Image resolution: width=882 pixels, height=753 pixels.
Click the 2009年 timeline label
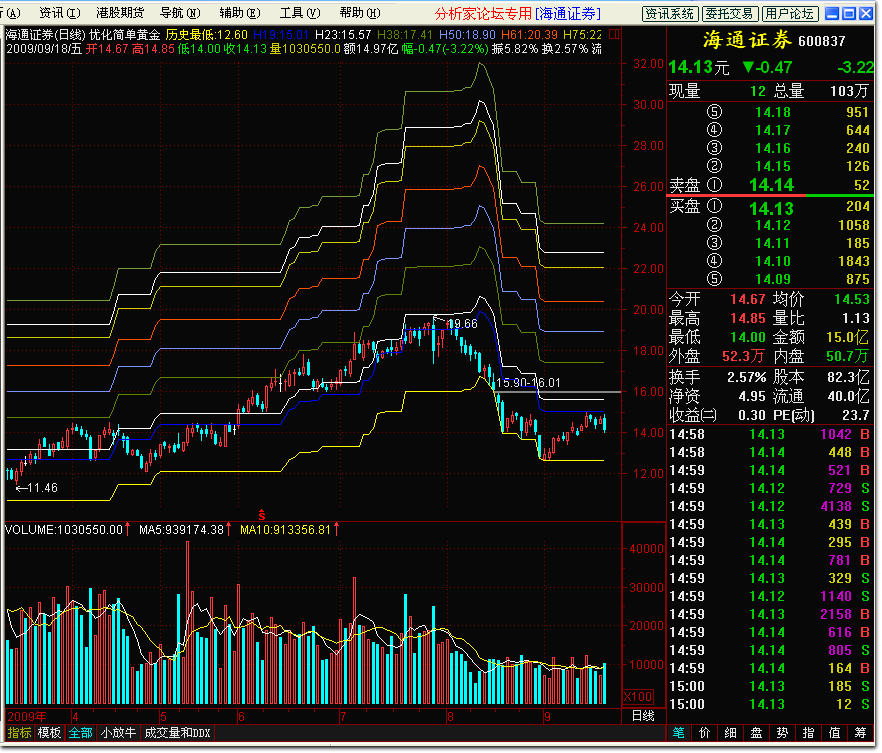click(26, 718)
